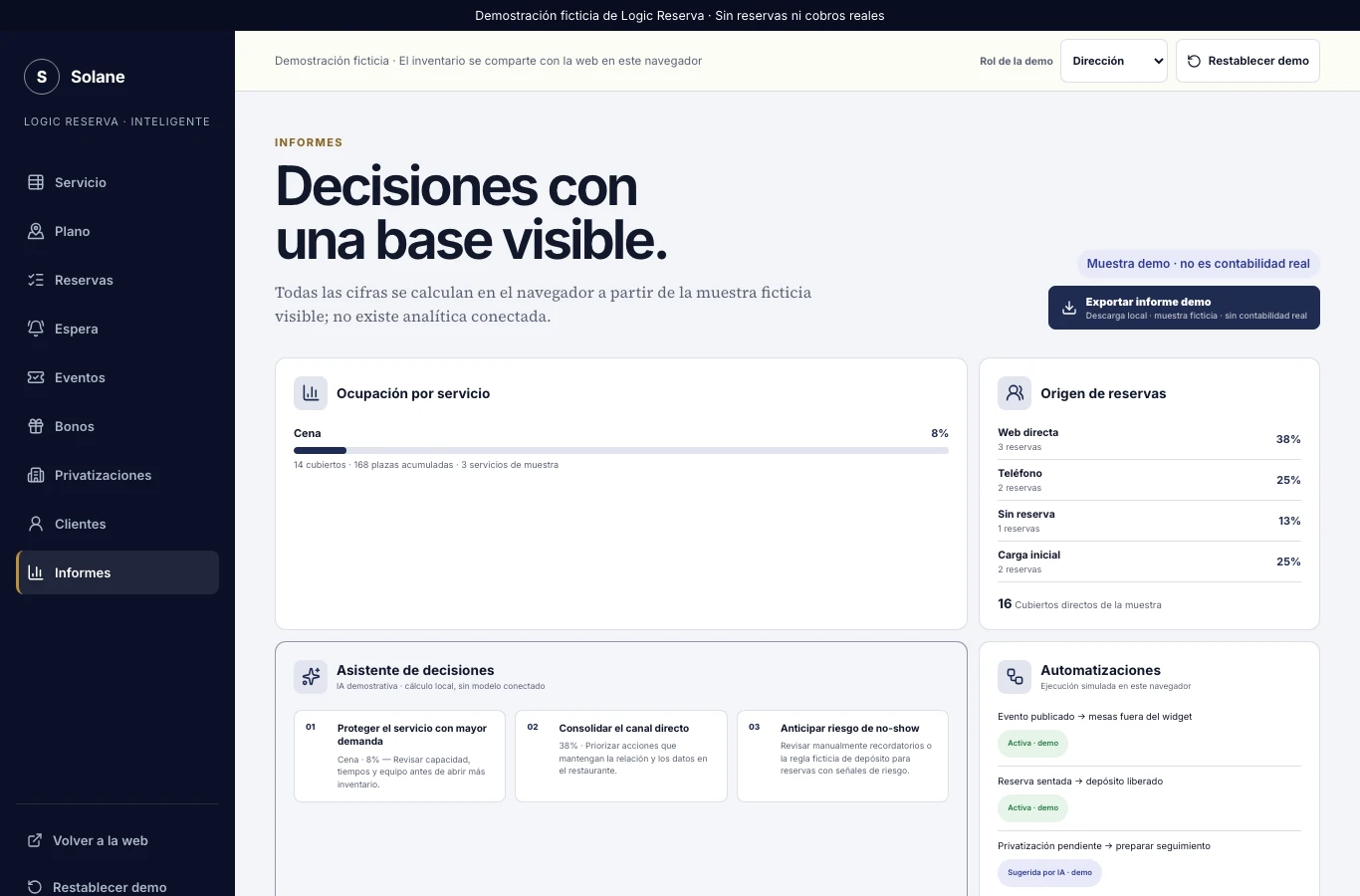Click the "Sin reserva" origin row

tap(1149, 521)
